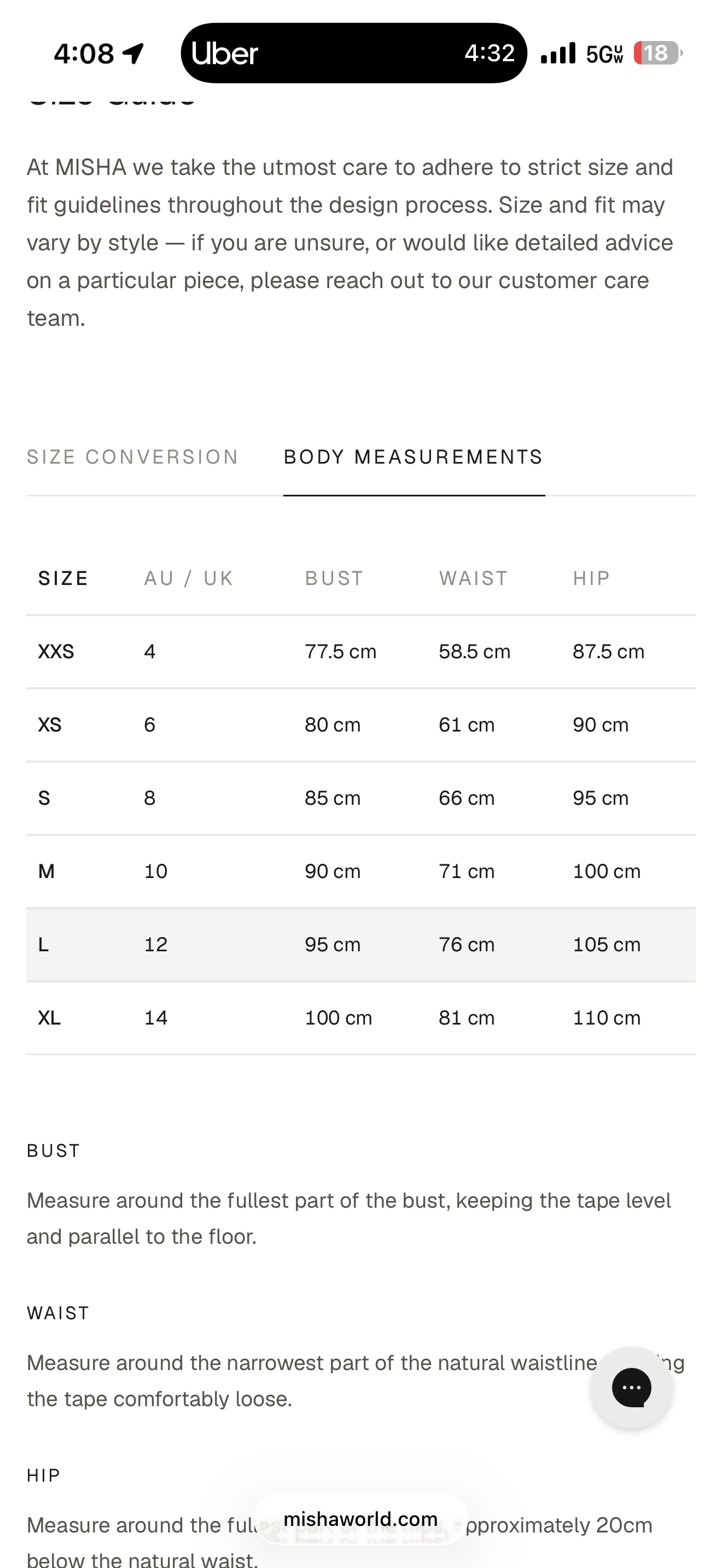
Task: Tap the battery indicator icon
Action: pos(657,53)
